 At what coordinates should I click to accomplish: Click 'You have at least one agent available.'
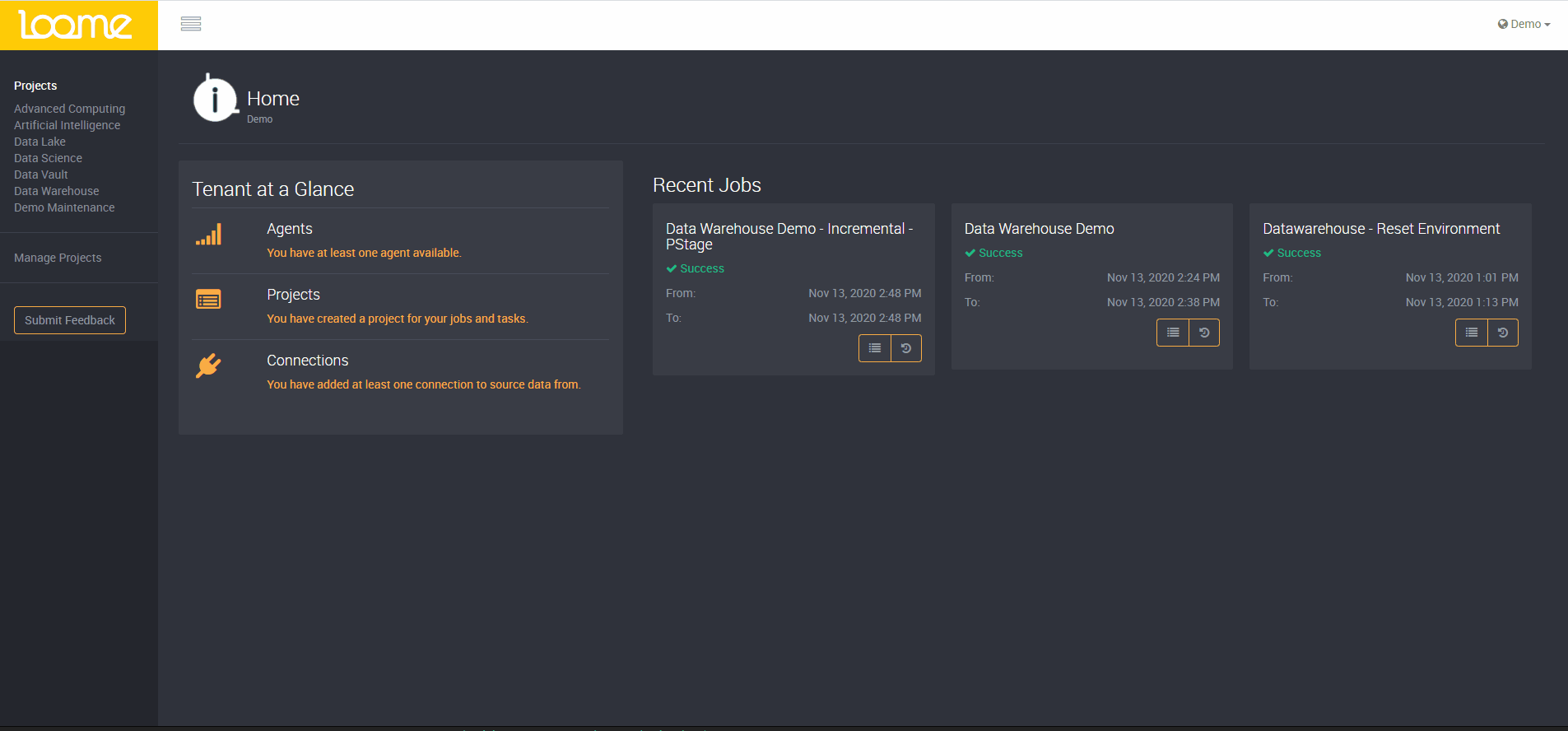(364, 253)
